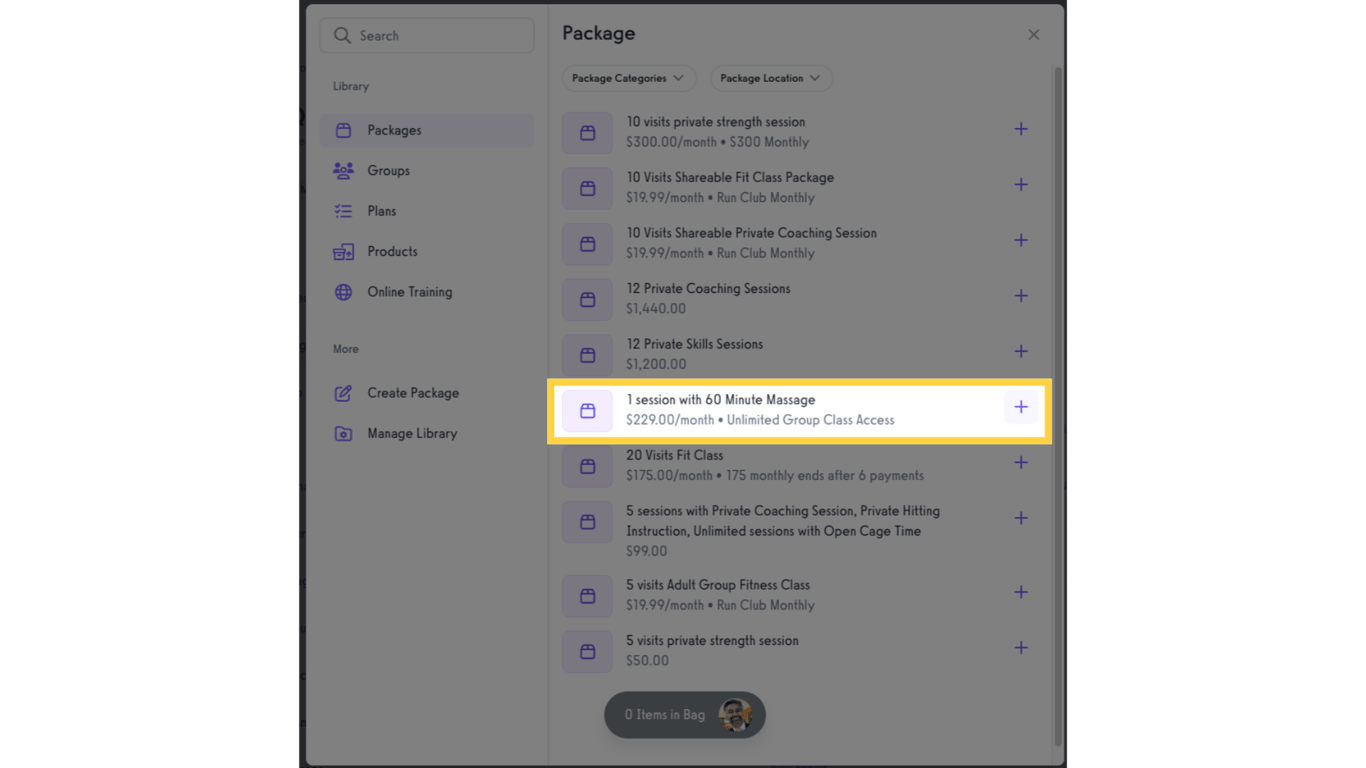The height and width of the screenshot is (768, 1366).
Task: Open the Package Categories dropdown
Action: pyautogui.click(x=628, y=78)
